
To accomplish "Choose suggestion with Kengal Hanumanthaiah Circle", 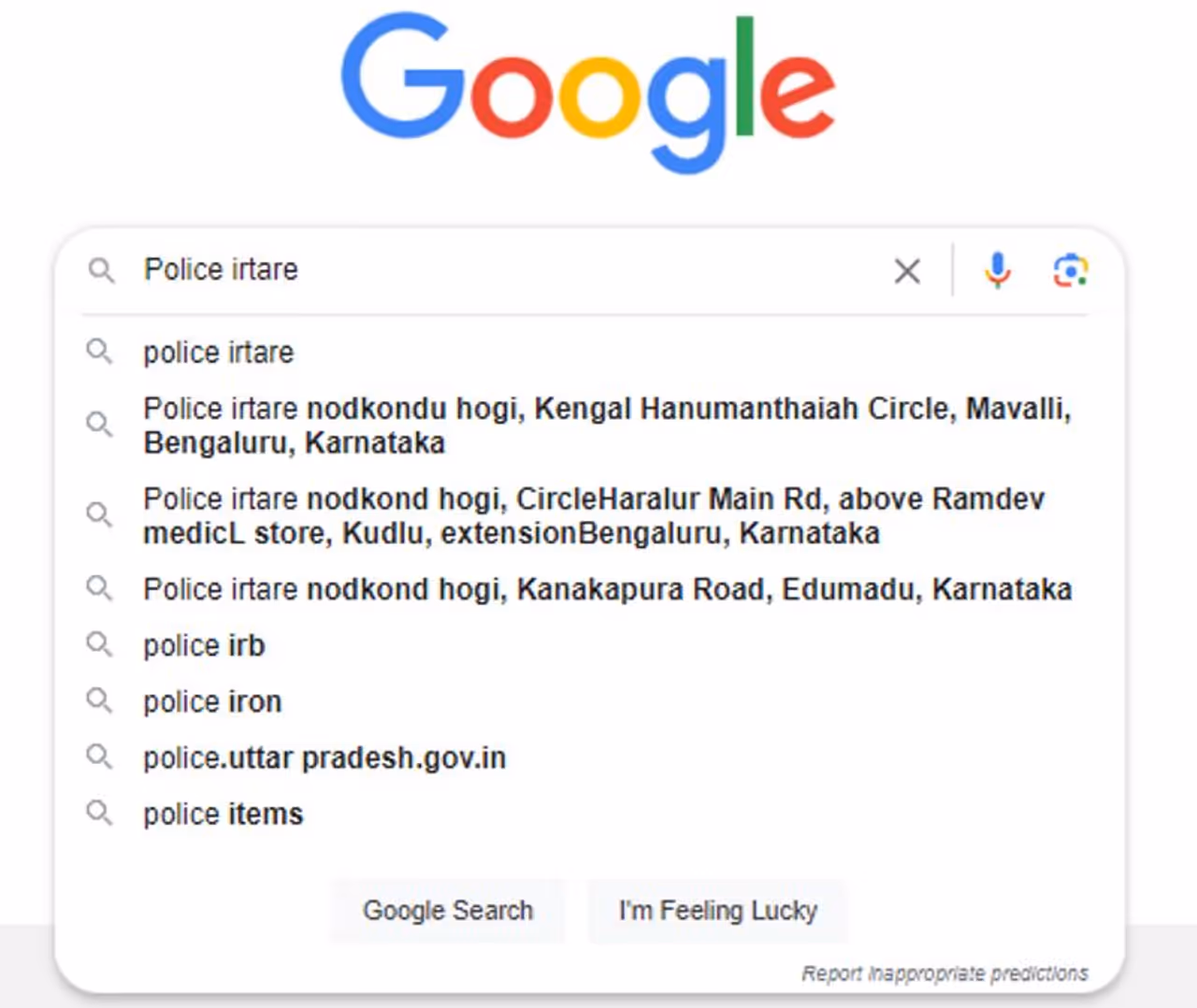I will click(x=606, y=425).
